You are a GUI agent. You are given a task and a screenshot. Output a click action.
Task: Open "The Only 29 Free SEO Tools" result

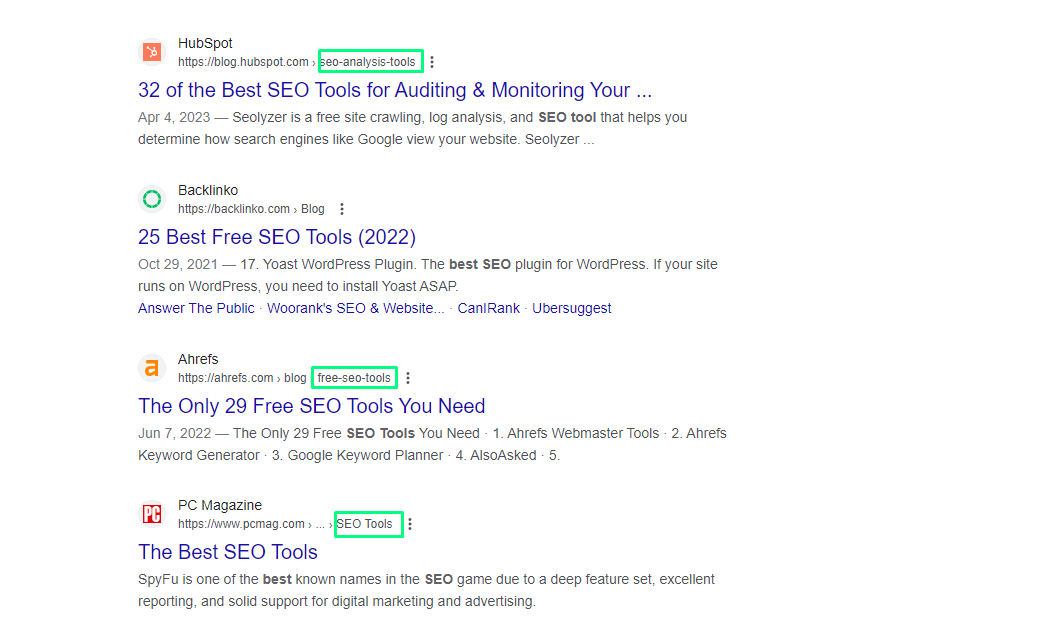312,406
